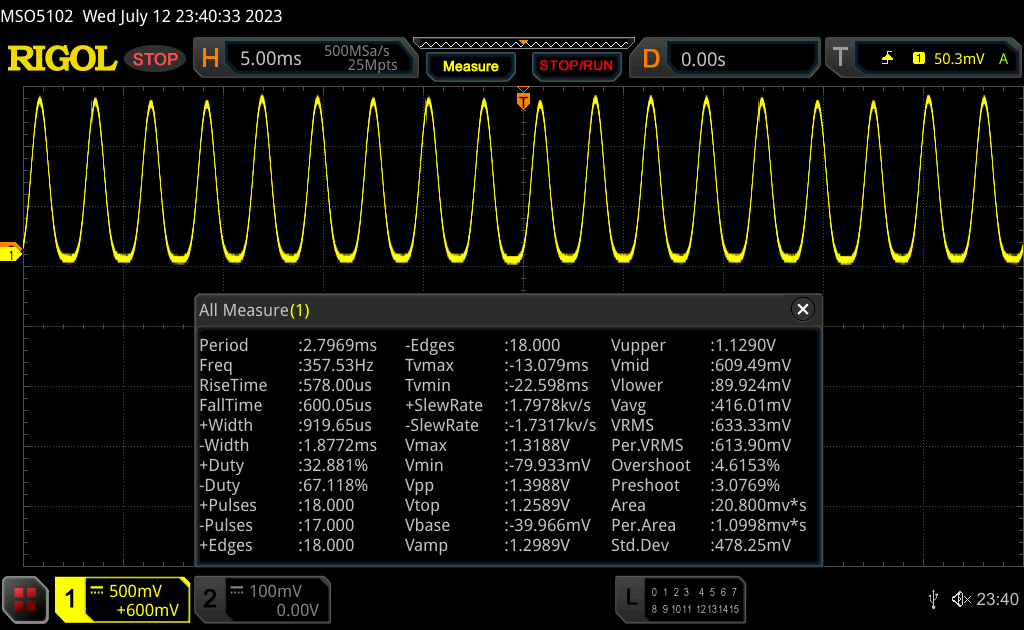Select the Std.Dev 478.25mV measurement

tap(701, 545)
